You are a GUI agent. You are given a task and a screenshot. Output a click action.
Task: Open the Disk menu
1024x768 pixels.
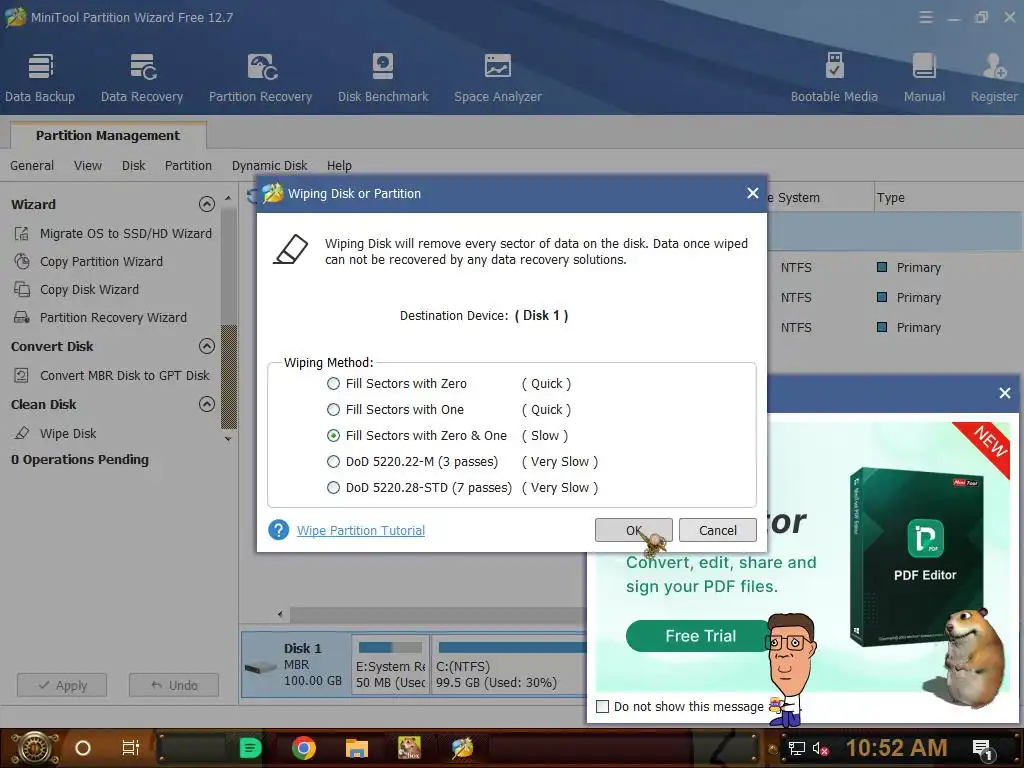[x=133, y=166]
